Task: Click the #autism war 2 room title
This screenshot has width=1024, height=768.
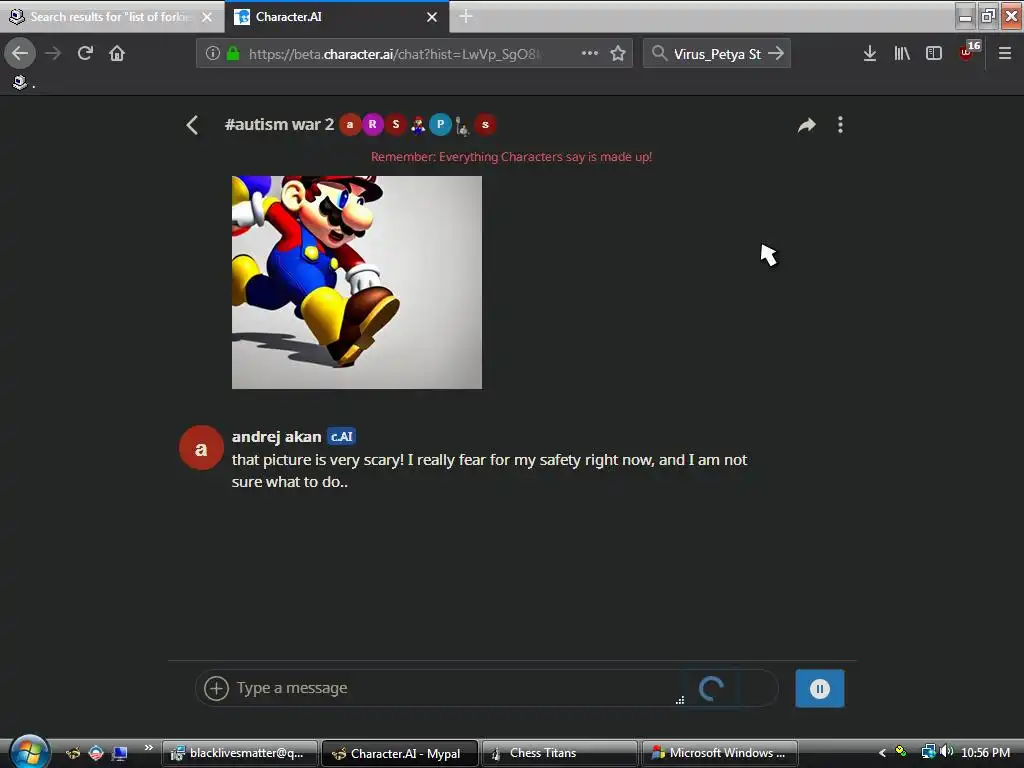Action: 279,124
